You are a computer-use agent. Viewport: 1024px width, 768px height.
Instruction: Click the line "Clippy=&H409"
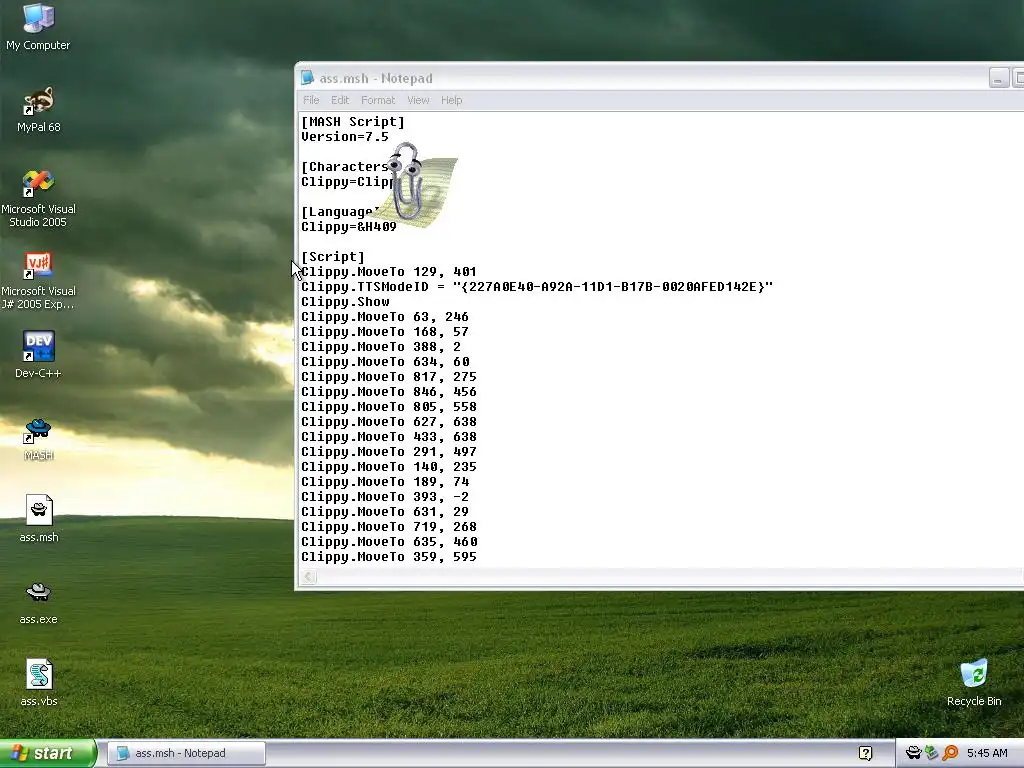click(x=349, y=227)
